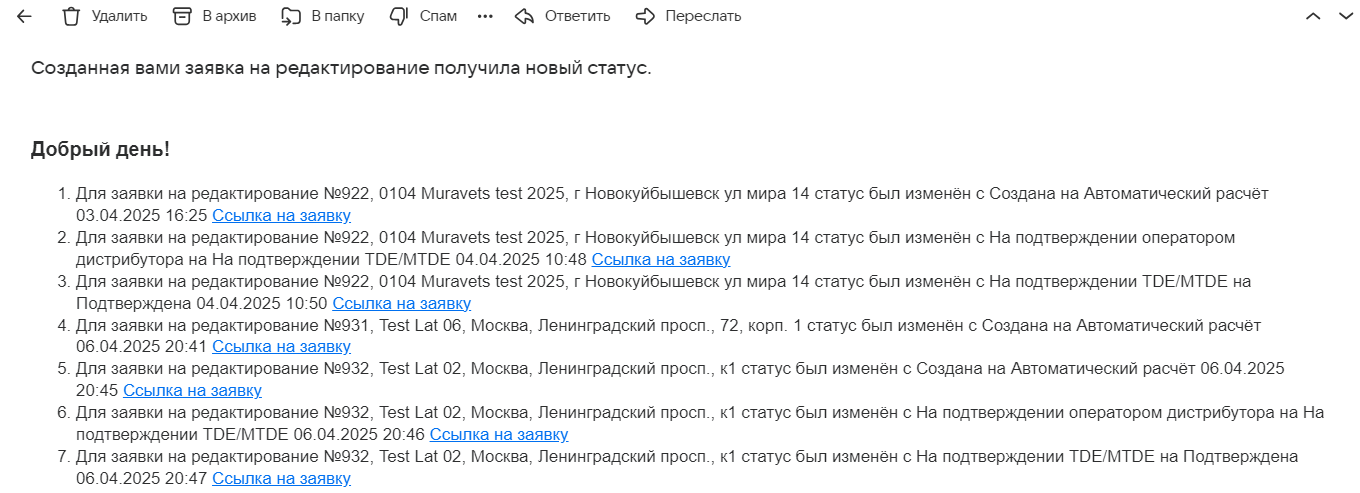The image size is (1360, 493).
Task: Open request link for 06.04.2025 20:47 entry
Action: pos(281,478)
